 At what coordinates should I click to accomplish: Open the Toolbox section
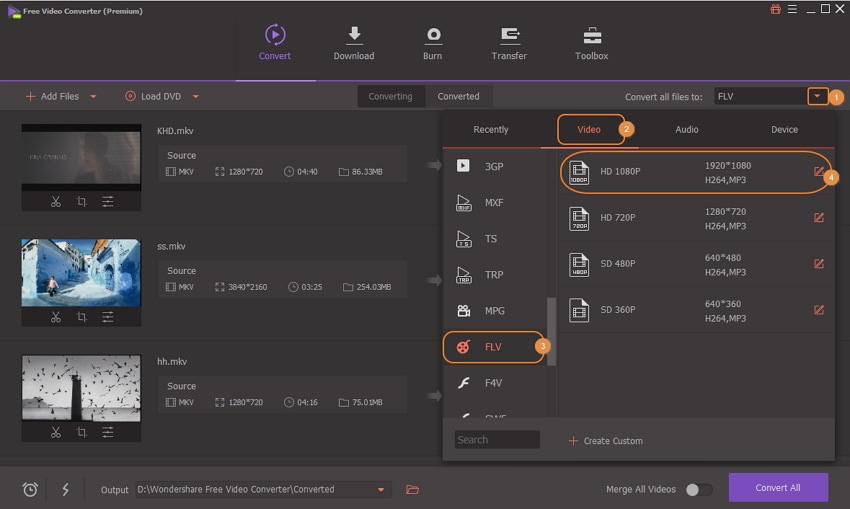click(591, 42)
